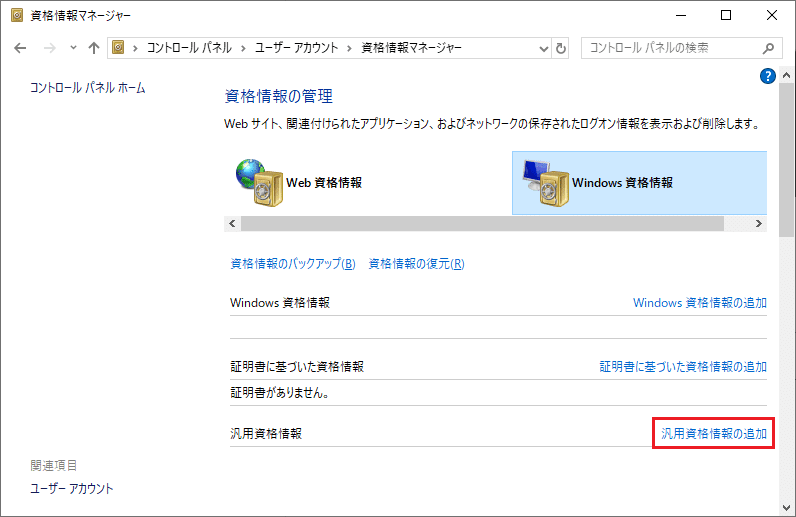Screen dimensions: 796x517
Task: Close the 資格情報マネージャー window
Action: [x=772, y=15]
